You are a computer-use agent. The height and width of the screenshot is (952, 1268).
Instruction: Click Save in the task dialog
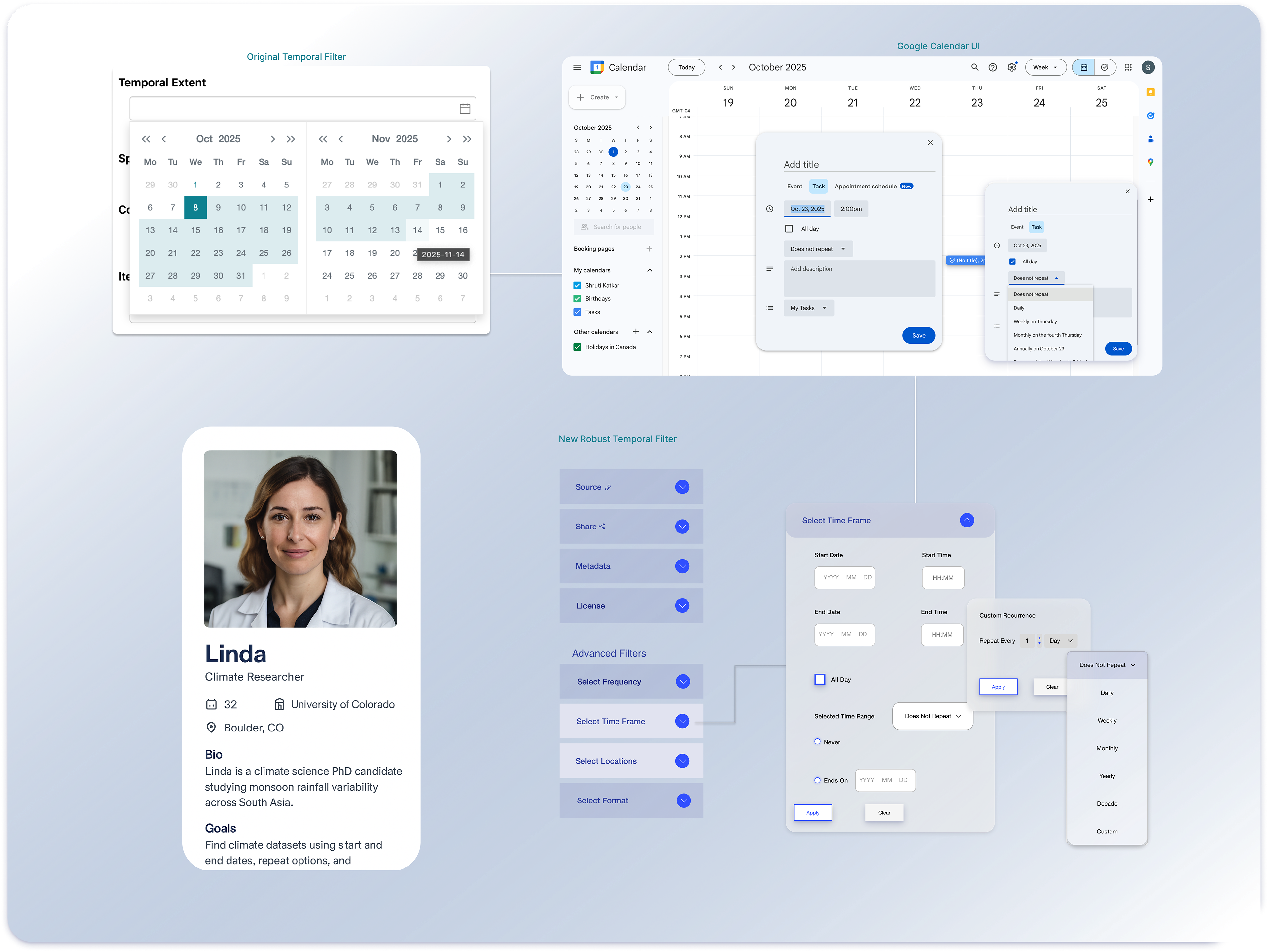click(x=918, y=336)
